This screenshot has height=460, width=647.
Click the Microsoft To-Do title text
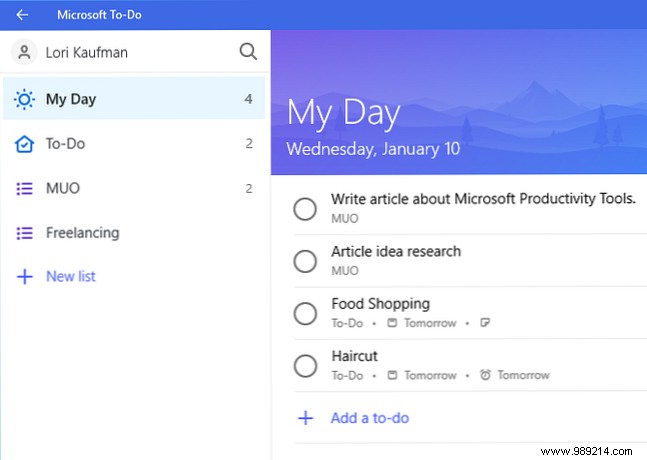tap(99, 15)
